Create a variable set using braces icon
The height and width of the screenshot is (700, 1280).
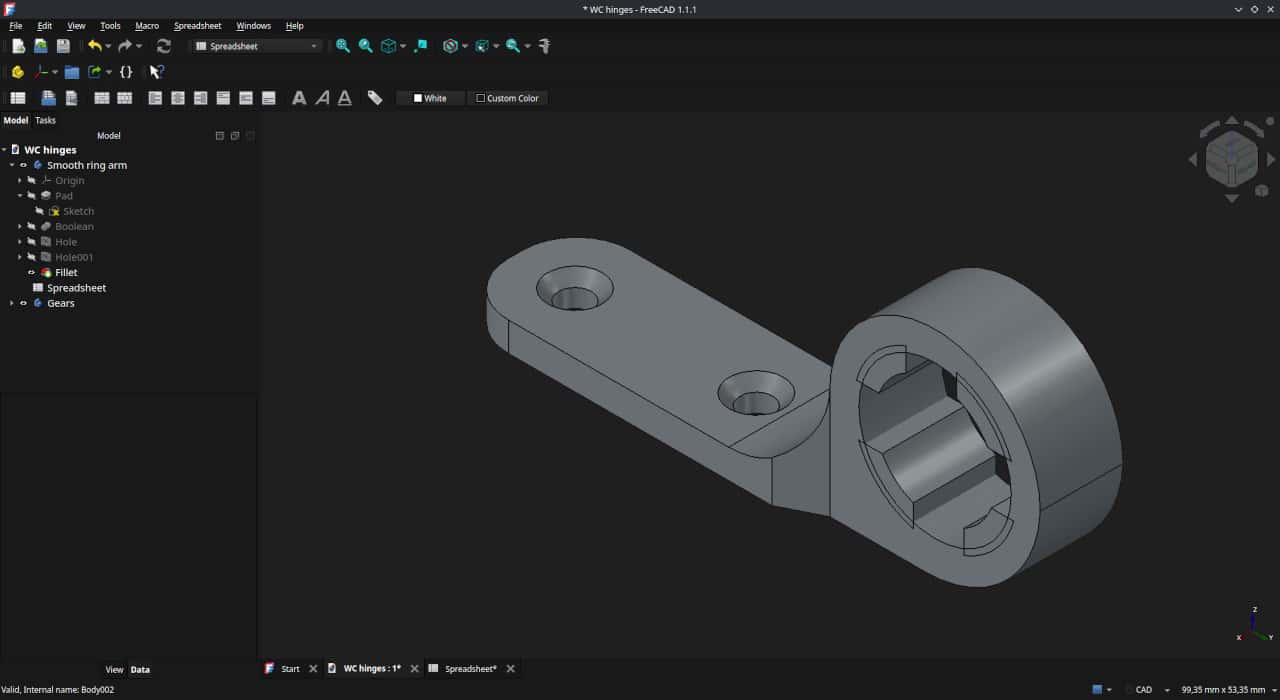[x=126, y=72]
